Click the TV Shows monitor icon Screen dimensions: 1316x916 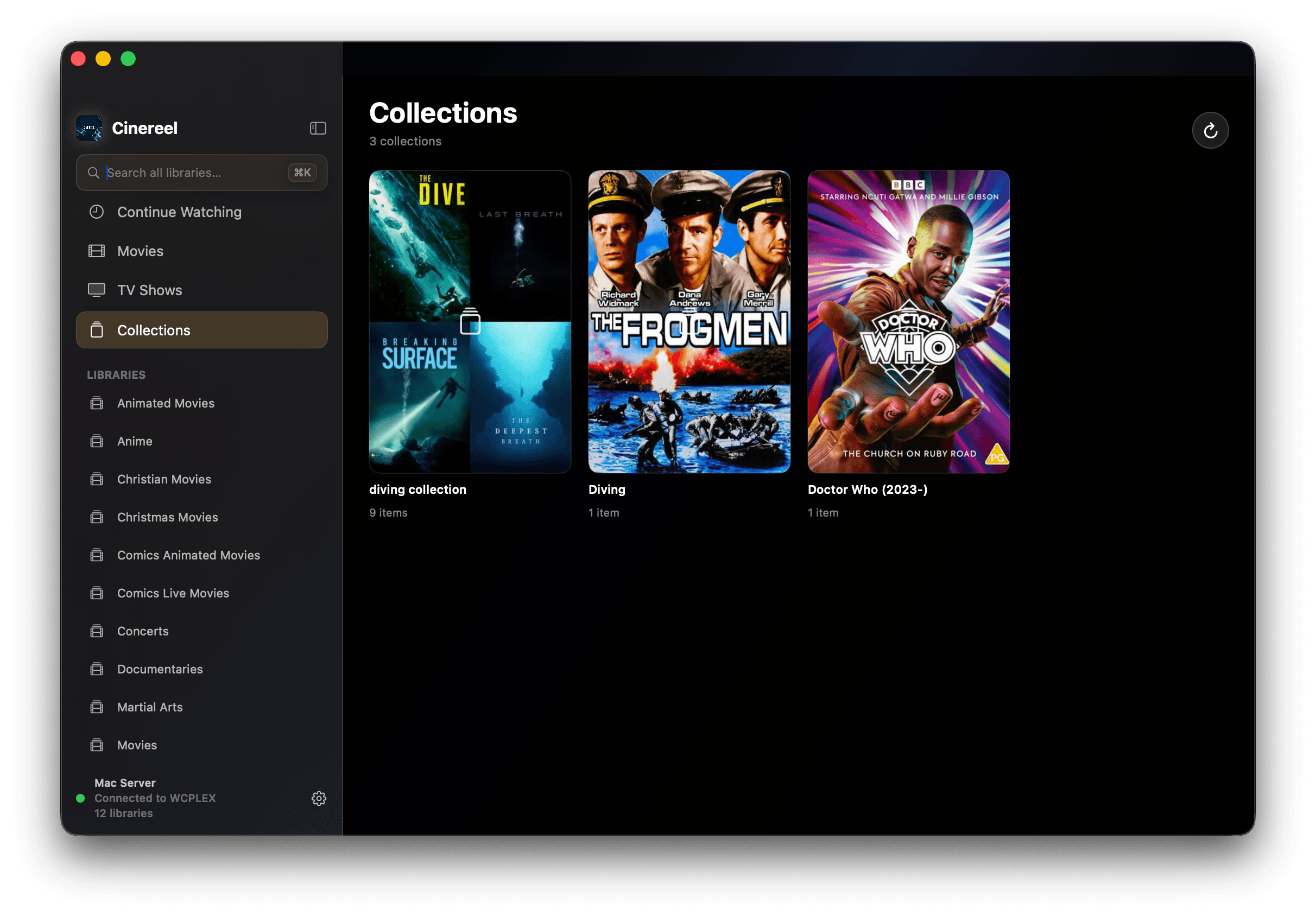click(96, 290)
